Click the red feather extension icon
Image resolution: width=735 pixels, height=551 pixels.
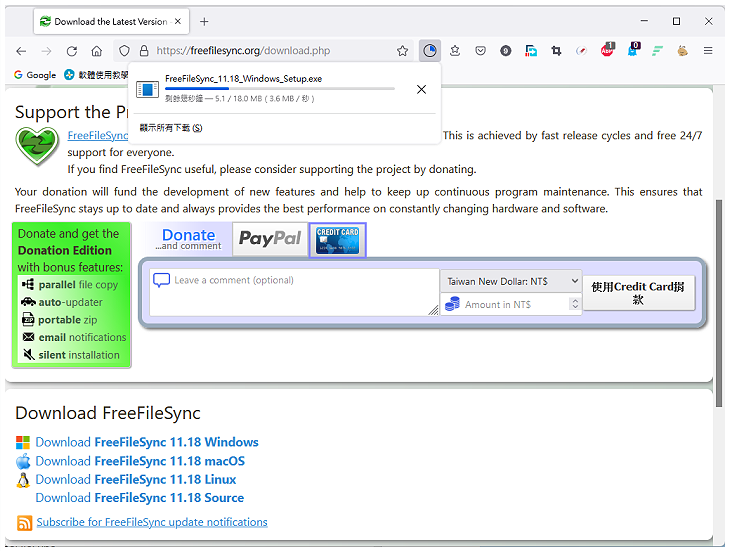[582, 51]
